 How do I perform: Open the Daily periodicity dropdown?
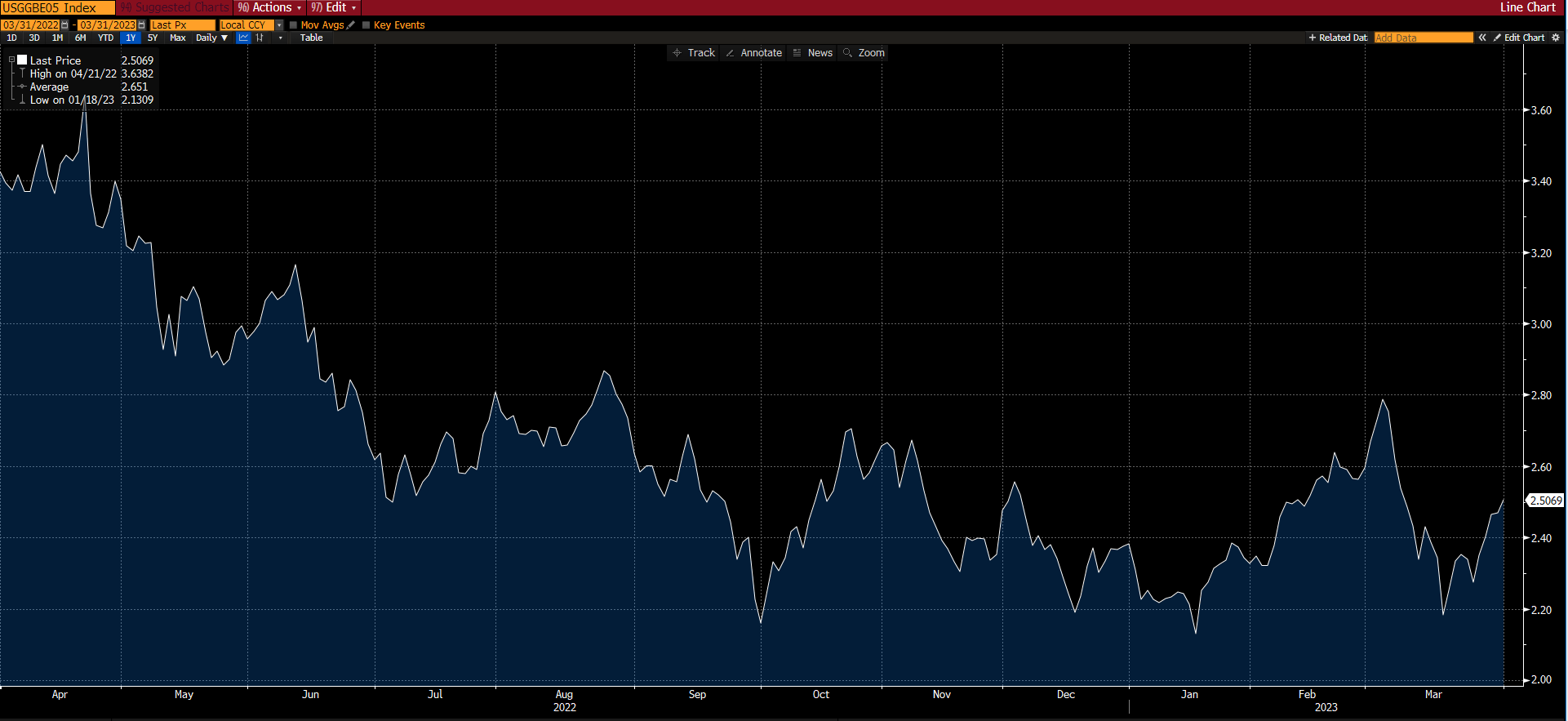click(211, 38)
